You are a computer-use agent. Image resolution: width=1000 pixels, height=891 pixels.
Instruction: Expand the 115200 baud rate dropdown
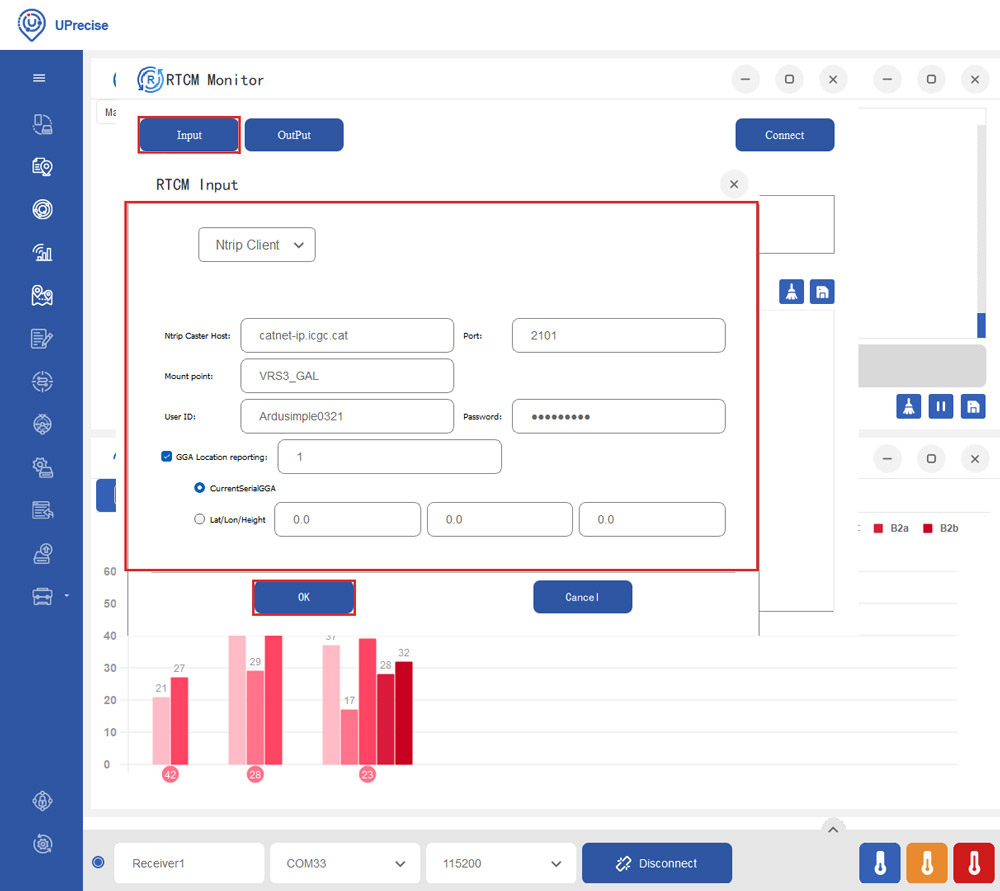(500, 863)
